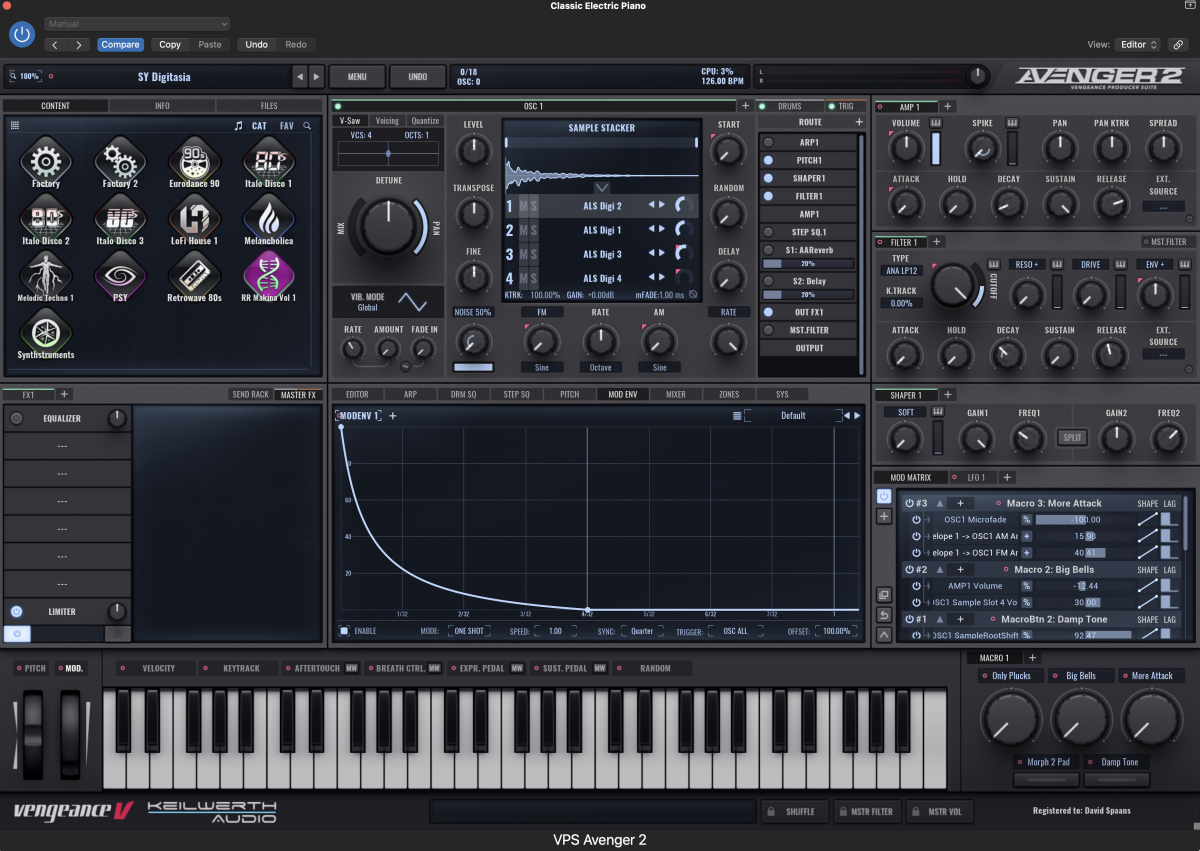Open the ARP editor tab
Viewport: 1200px width, 851px height.
coord(409,394)
